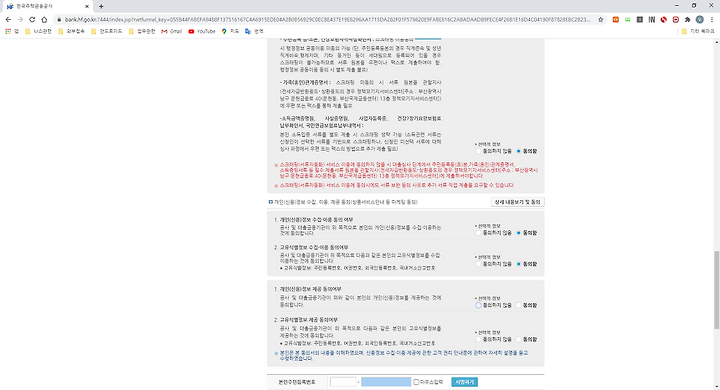Screen dimensions: 720x390
Task: Click the heading 2. 고유식별정보 제공 동의여부
Action: 306,320
